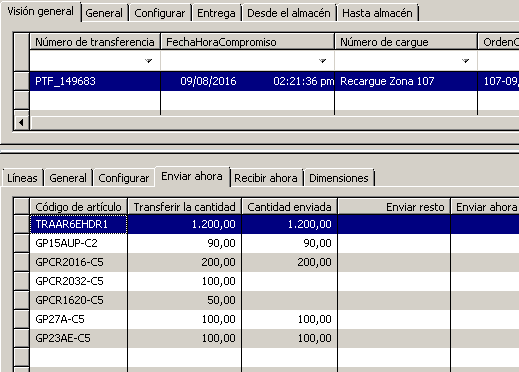519x372 pixels.
Task: Select article GPCR1620-C5
Action: click(x=78, y=300)
